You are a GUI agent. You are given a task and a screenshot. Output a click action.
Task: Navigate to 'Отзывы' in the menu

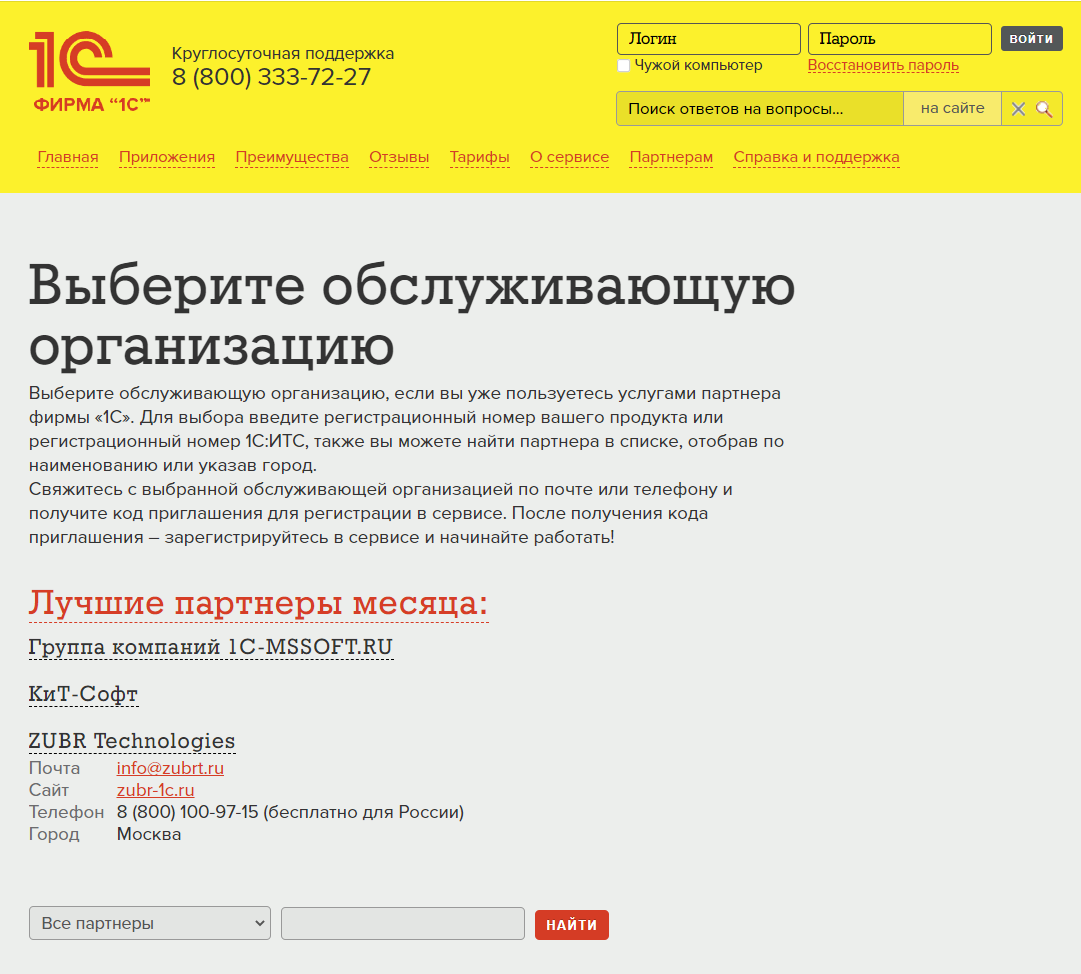coord(399,157)
